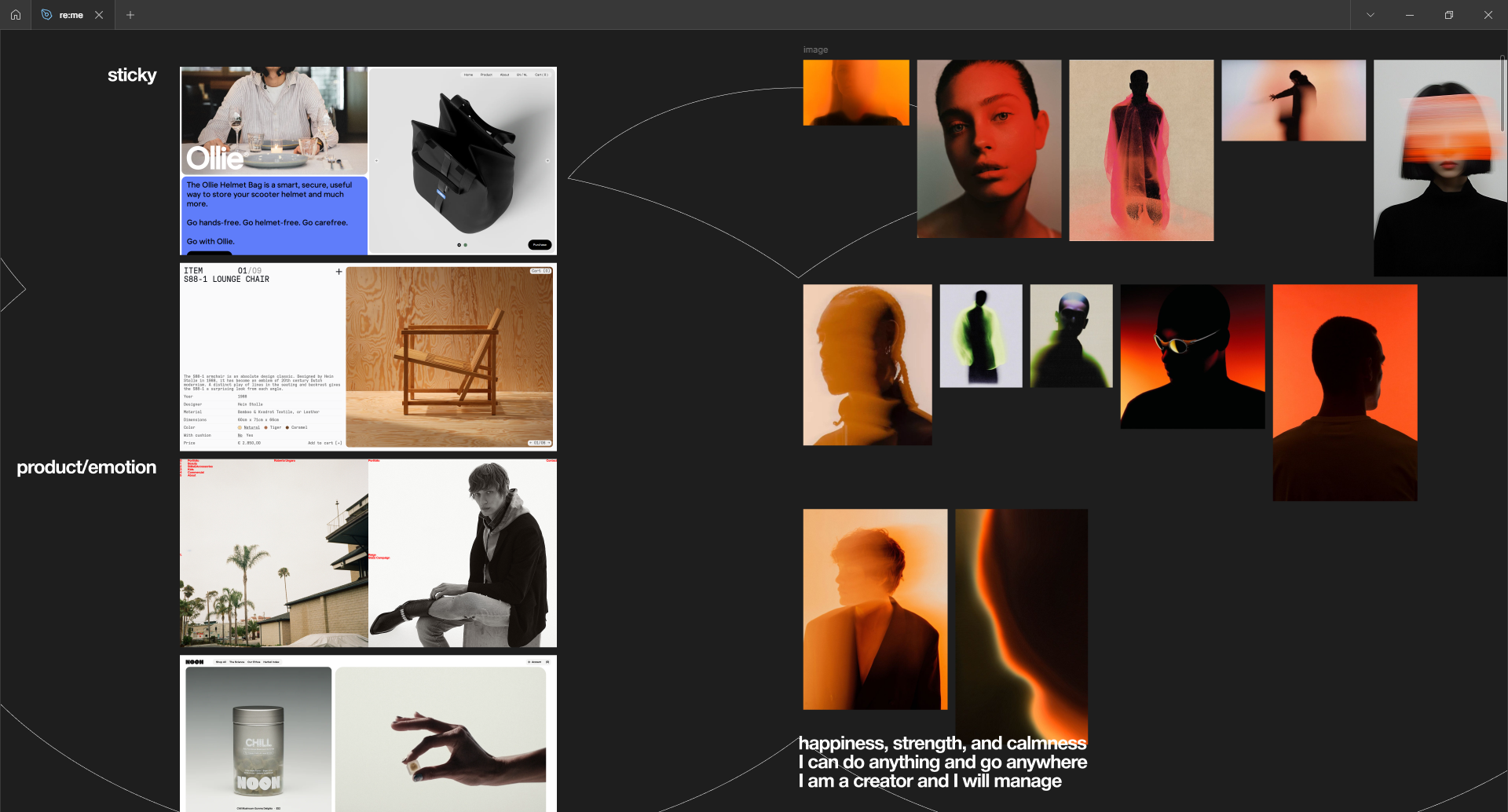Close the re:me tab
The height and width of the screenshot is (812, 1508).
coord(99,15)
